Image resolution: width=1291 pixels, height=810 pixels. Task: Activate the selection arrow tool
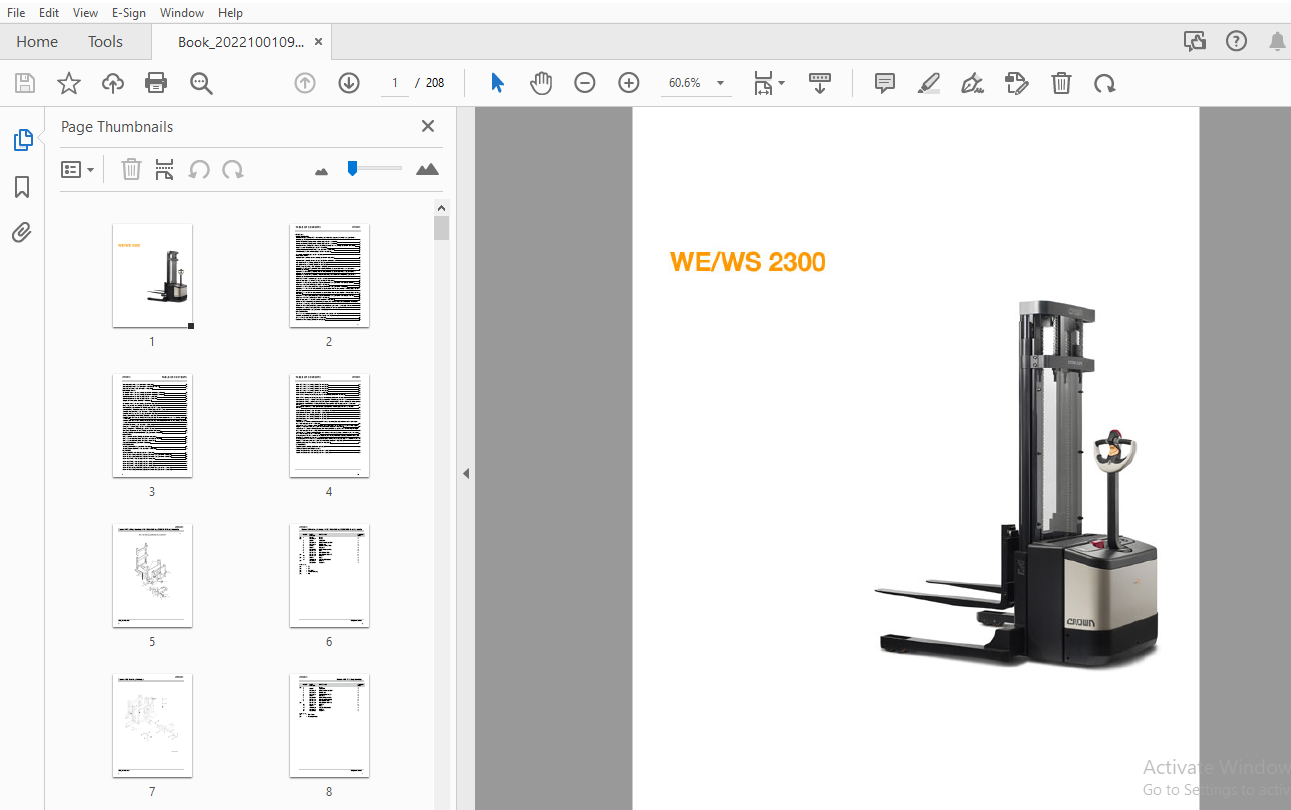point(497,83)
